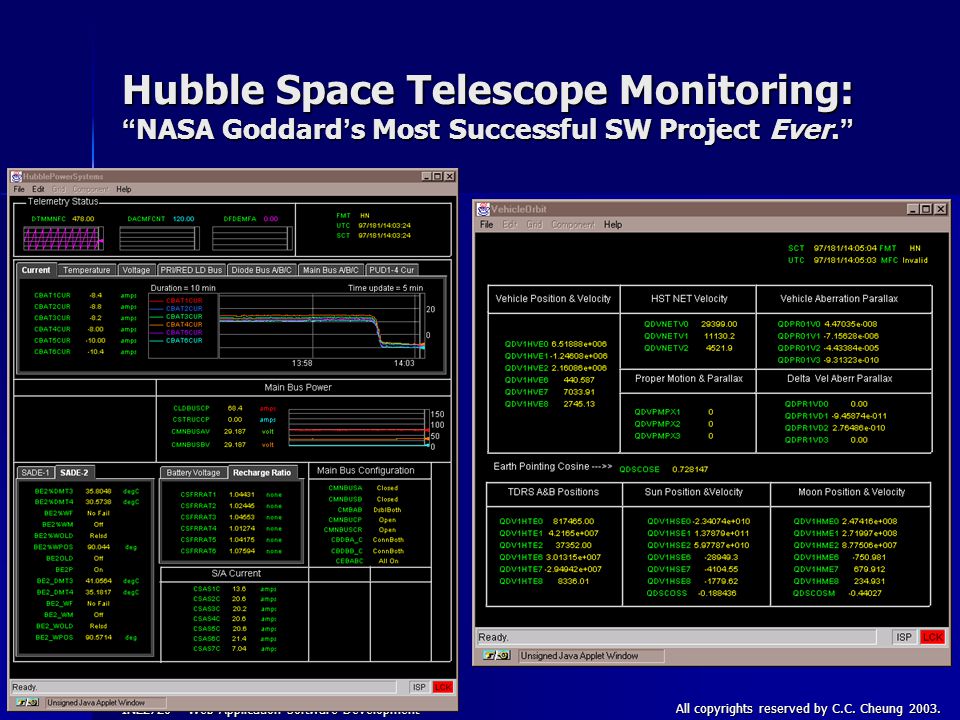The width and height of the screenshot is (960, 720).
Task: Click CMNBUSAV value 29.187
Action: [235, 432]
